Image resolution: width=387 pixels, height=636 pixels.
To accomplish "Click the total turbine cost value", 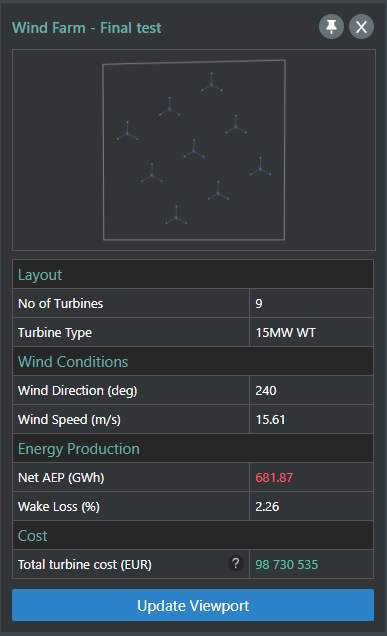I will coord(287,565).
